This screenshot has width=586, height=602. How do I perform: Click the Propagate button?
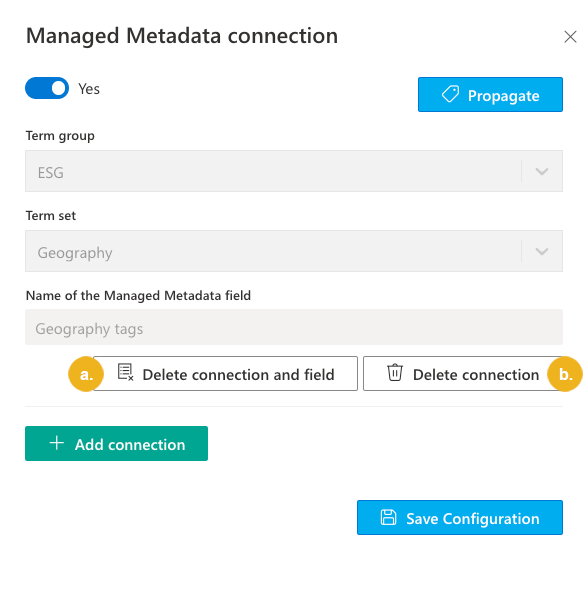pos(490,94)
